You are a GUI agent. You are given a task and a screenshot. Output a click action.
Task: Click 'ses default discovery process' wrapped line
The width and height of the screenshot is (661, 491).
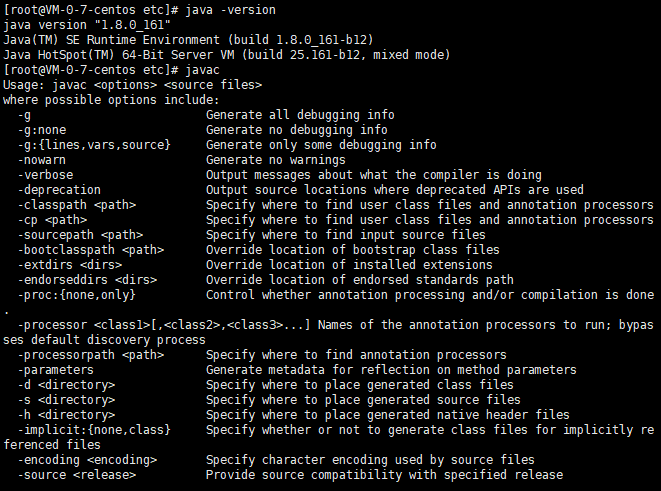[105, 340]
